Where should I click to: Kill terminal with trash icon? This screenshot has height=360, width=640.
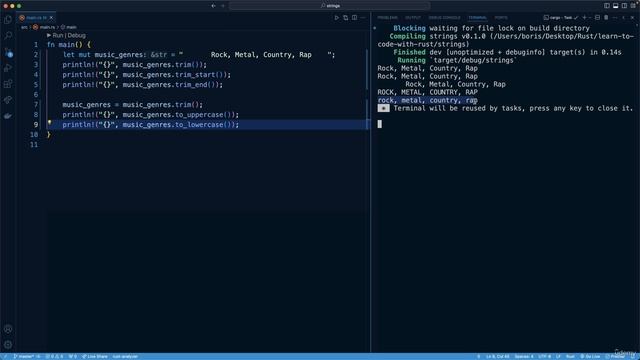coord(606,18)
